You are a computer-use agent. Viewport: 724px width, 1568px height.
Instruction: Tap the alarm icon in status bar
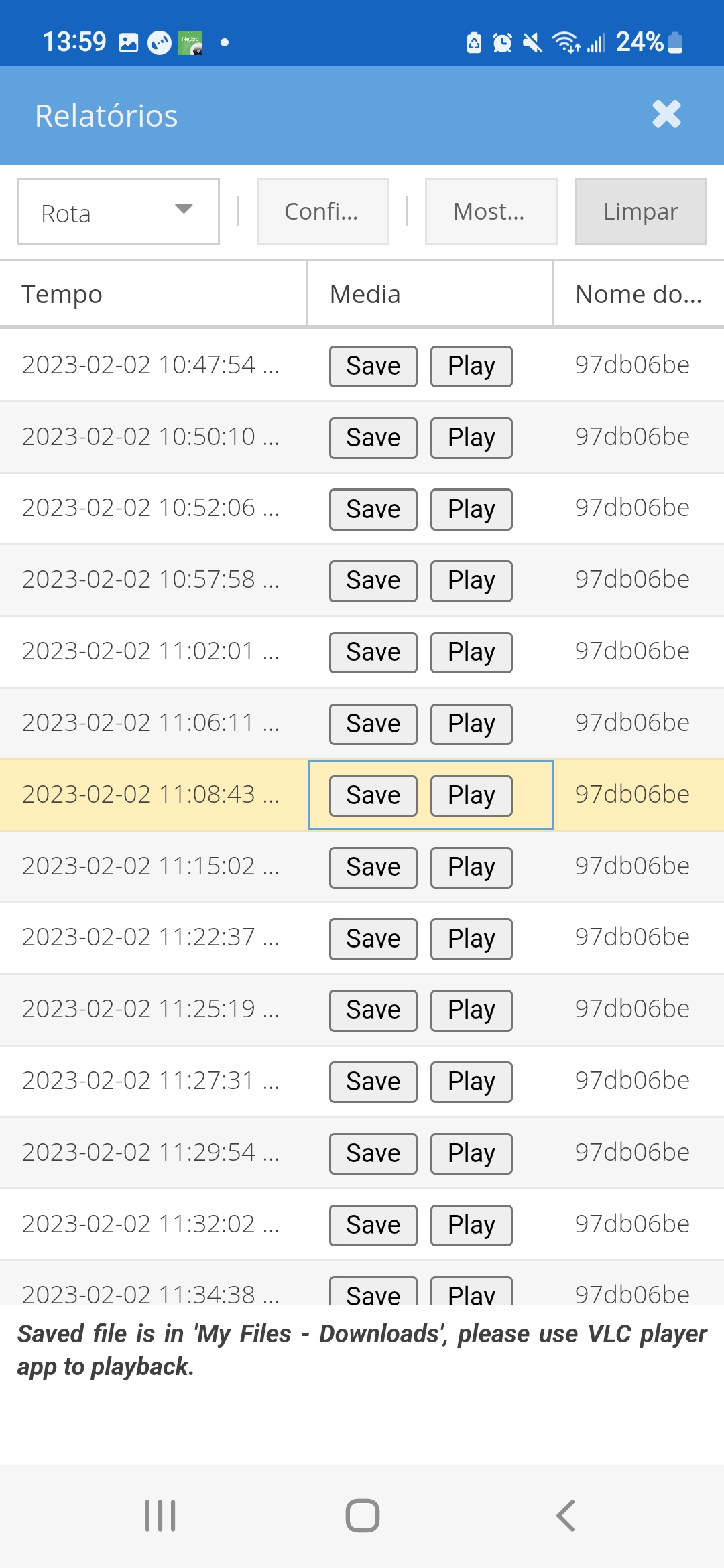tap(502, 43)
